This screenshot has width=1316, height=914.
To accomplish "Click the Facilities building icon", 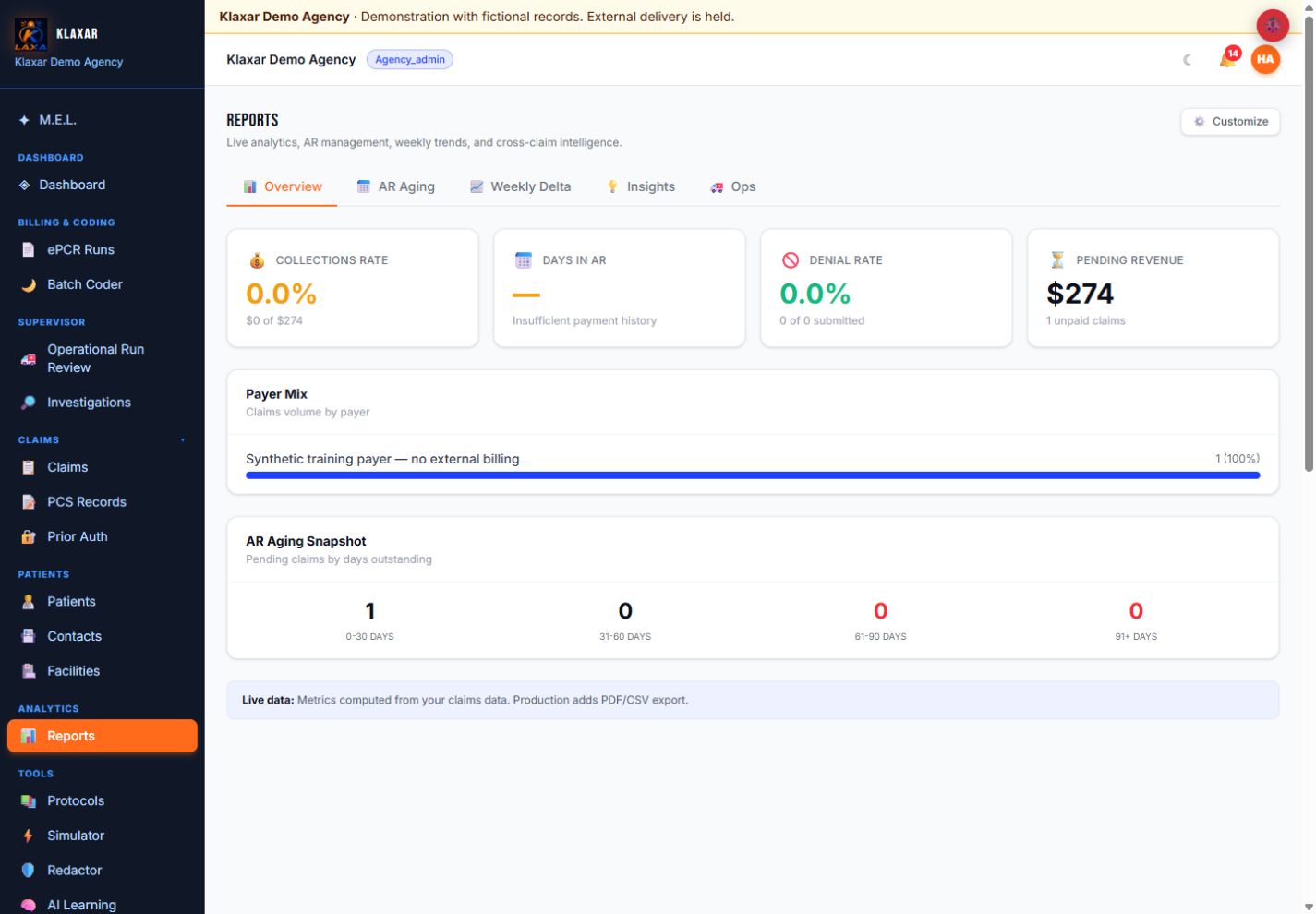I will click(29, 671).
